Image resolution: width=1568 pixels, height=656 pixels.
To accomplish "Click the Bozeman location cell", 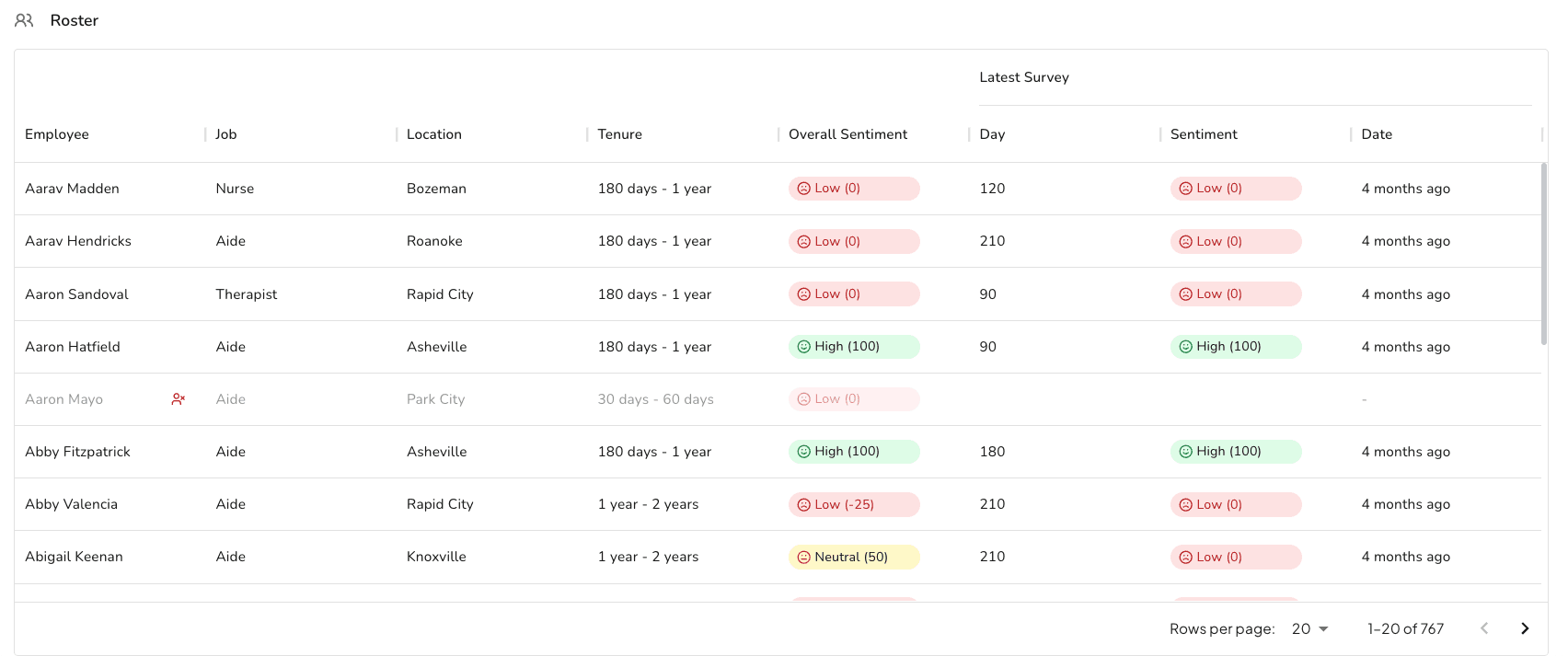I will (436, 189).
